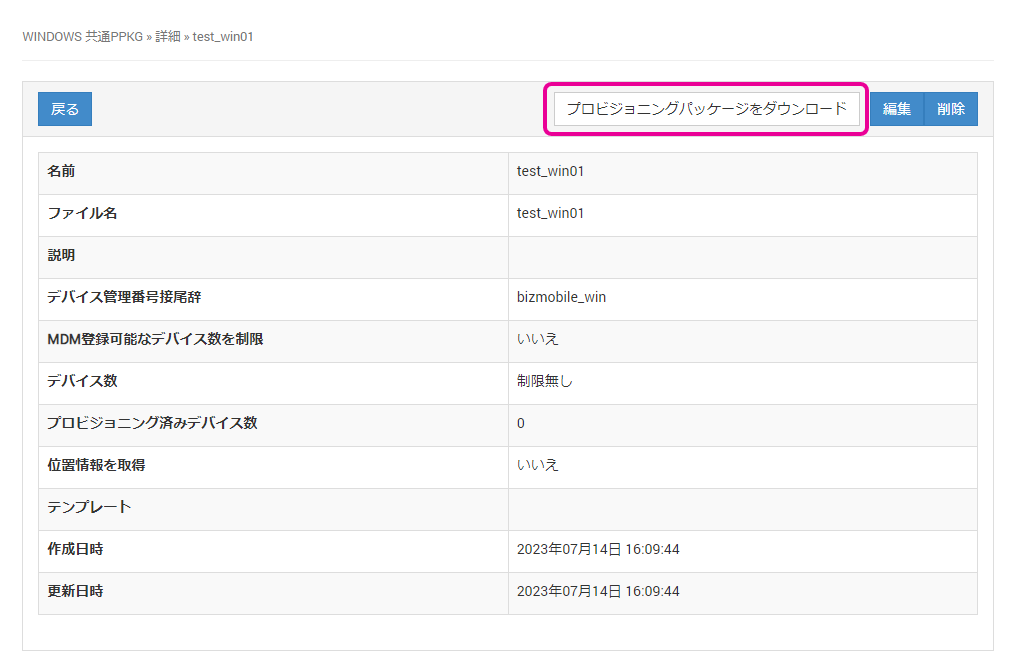This screenshot has width=1009, height=664.
Task: Click the 戻る back button
Action: click(x=65, y=109)
